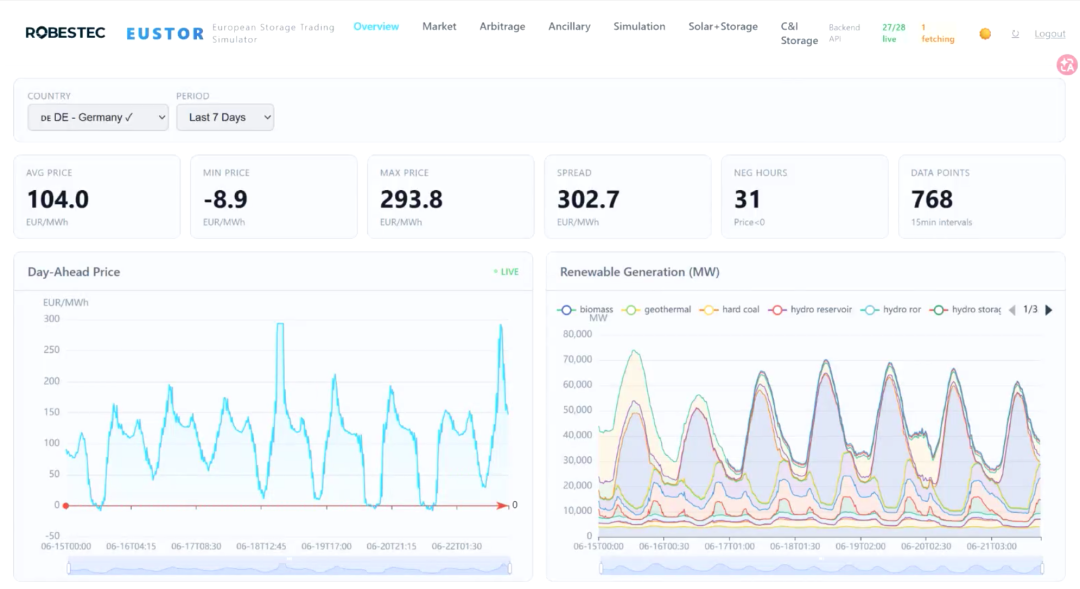Switch to the Arbitrage tab
Screen dimensions: 1080x589
[x=502, y=26]
